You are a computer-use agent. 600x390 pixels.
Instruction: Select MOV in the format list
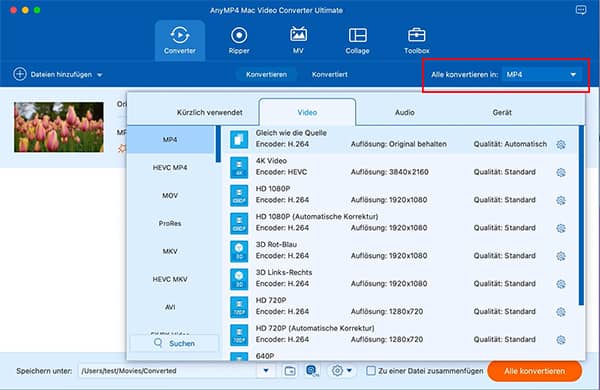(x=170, y=196)
